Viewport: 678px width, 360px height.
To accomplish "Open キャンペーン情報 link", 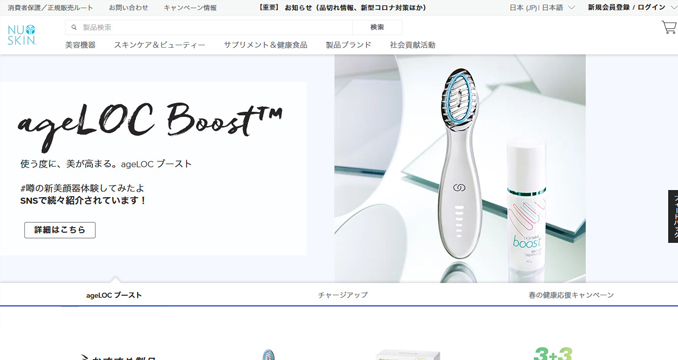I will click(190, 8).
